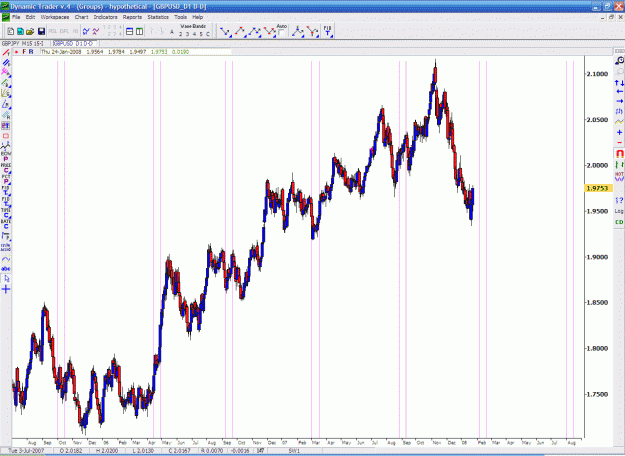Viewport: 625px width, 456px height.
Task: Open the Edit menu
Action: pos(30,17)
